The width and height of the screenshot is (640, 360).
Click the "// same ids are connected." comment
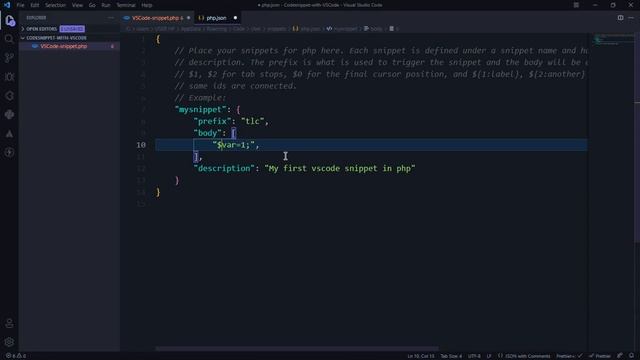236,86
